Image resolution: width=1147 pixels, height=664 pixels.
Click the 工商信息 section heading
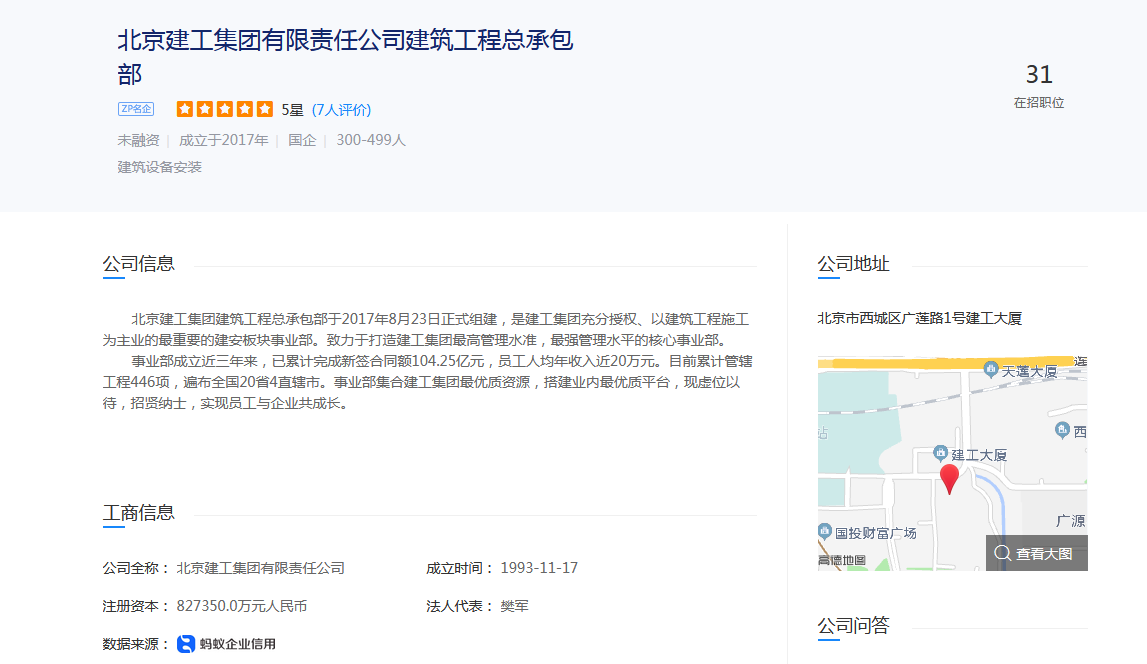pos(138,513)
